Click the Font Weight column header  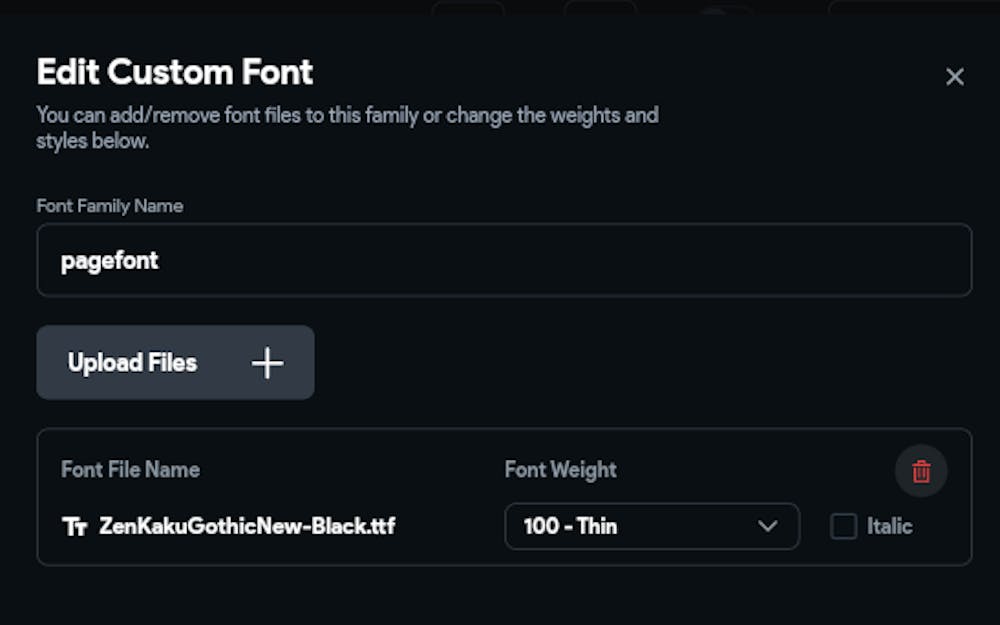560,469
